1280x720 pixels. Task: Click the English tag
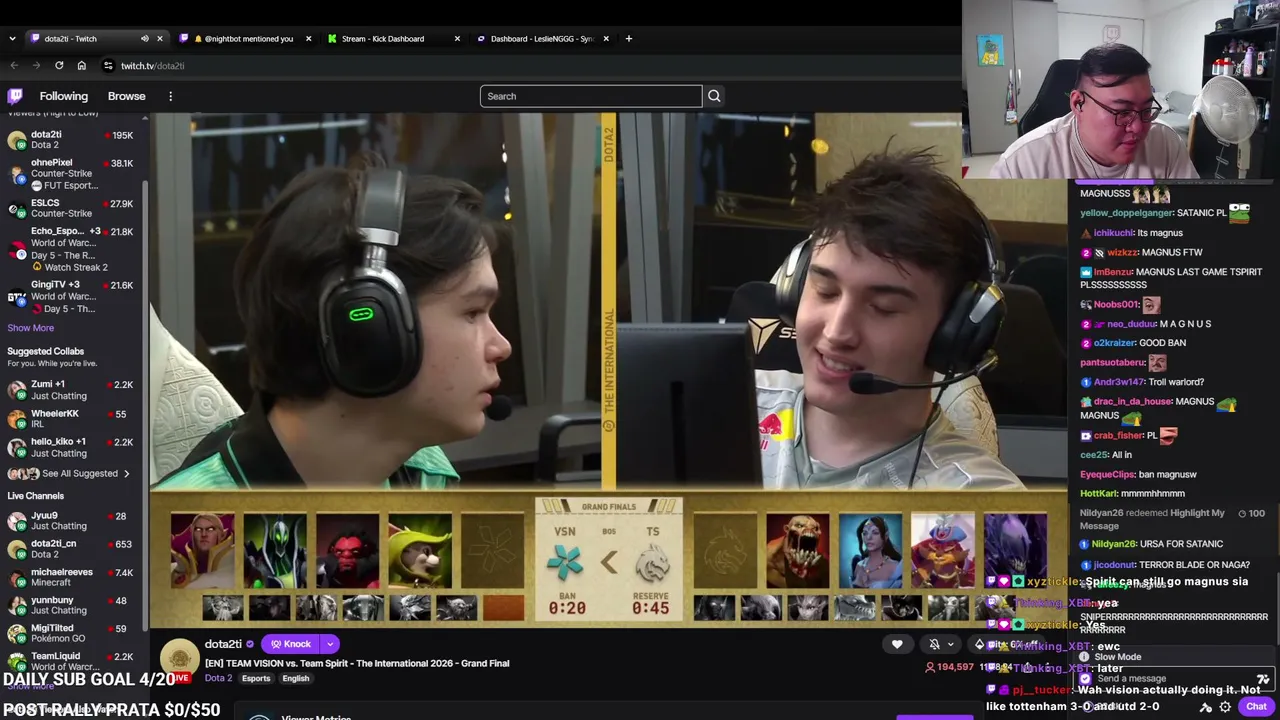(x=296, y=679)
